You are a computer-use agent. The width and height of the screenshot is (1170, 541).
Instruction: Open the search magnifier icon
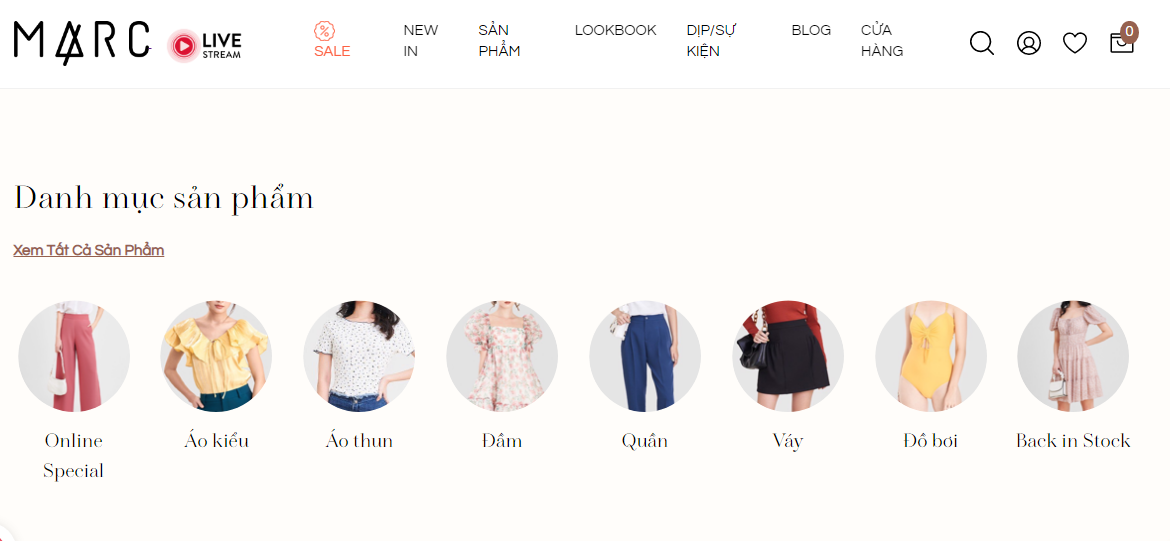coord(982,43)
